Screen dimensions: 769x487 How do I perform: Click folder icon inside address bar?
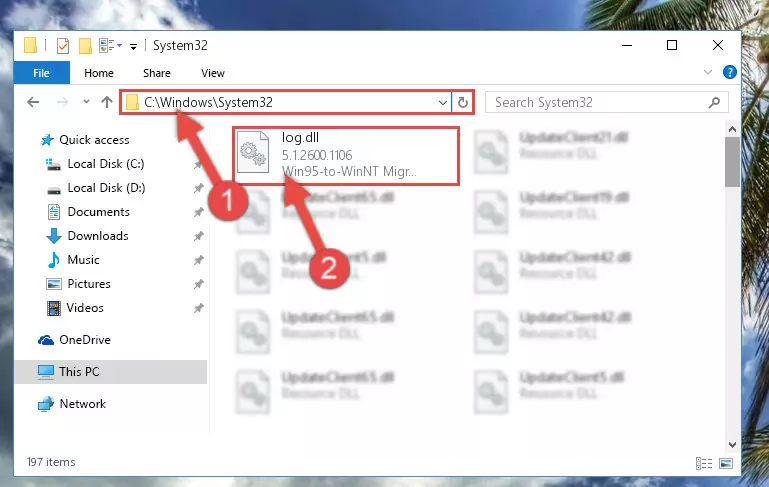click(x=132, y=103)
